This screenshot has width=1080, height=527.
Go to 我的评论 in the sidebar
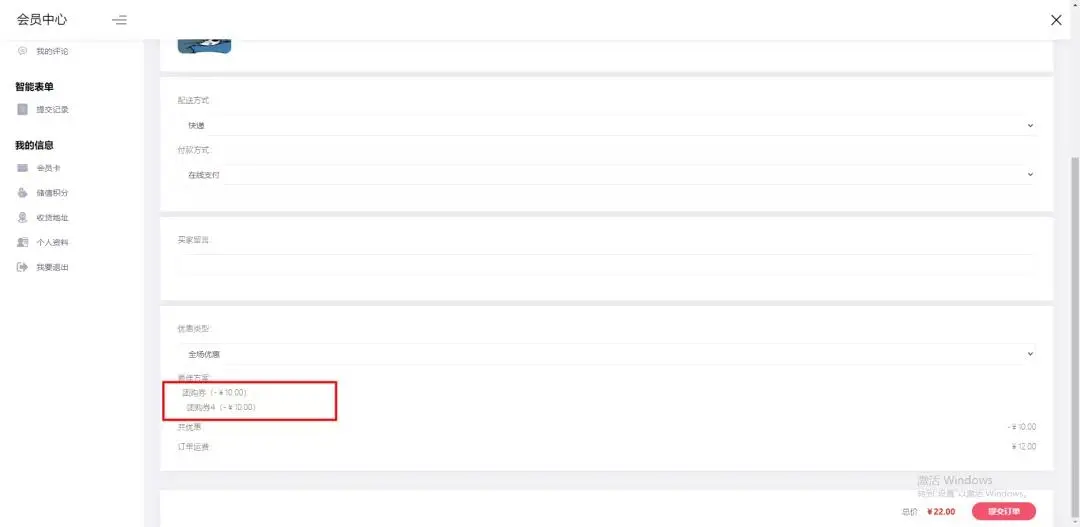(52, 51)
